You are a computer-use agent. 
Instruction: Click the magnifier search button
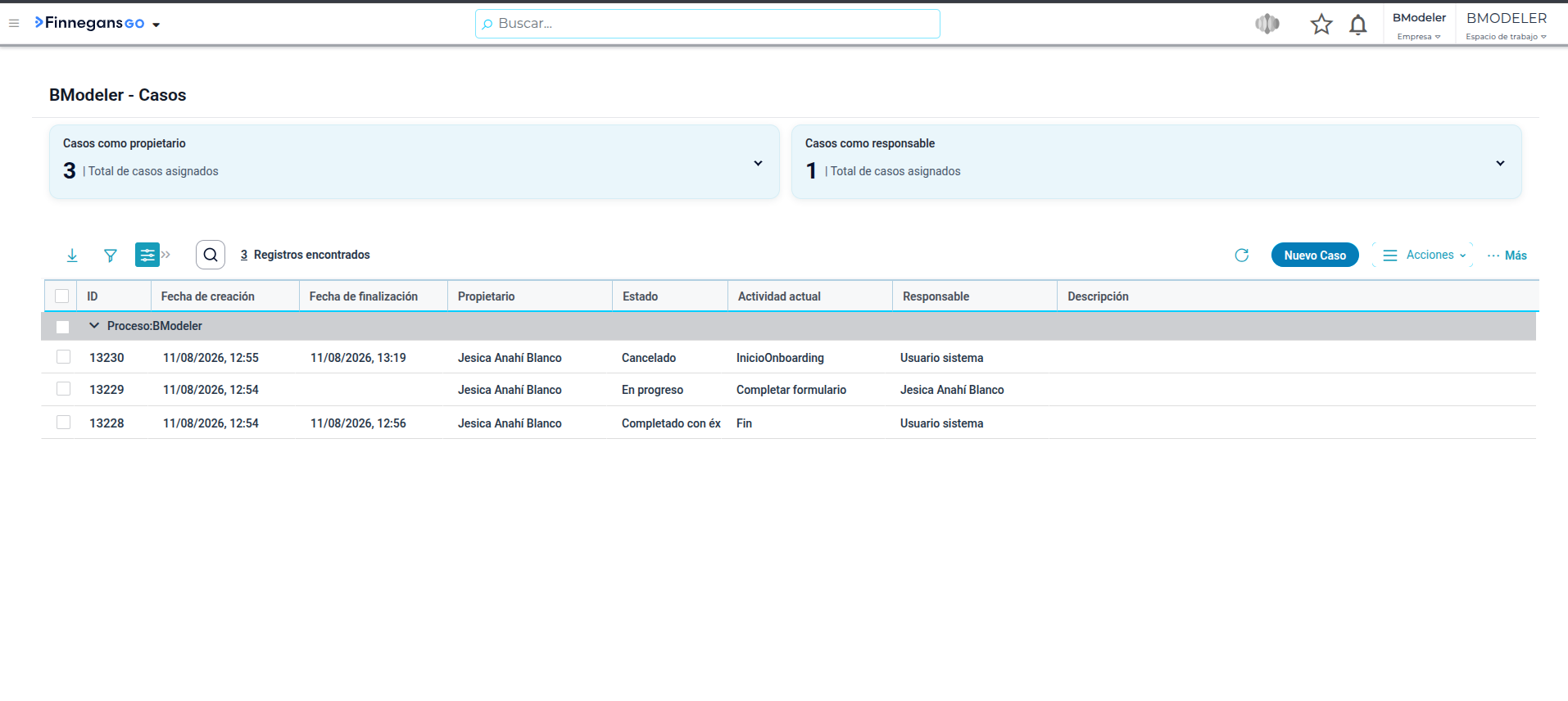pyautogui.click(x=211, y=255)
